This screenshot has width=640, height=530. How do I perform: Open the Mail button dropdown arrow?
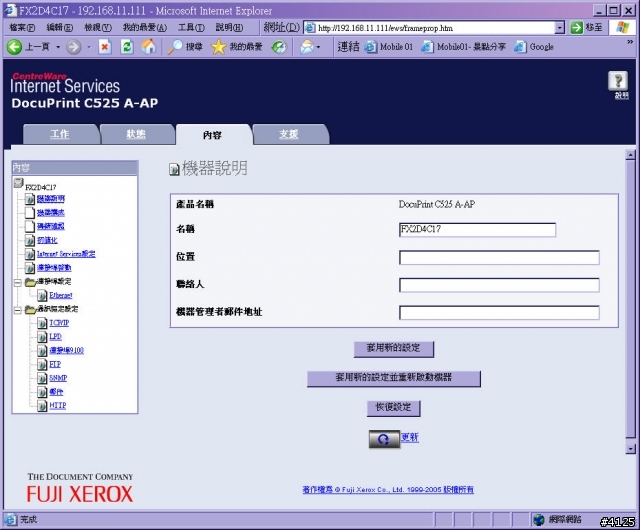[318, 47]
